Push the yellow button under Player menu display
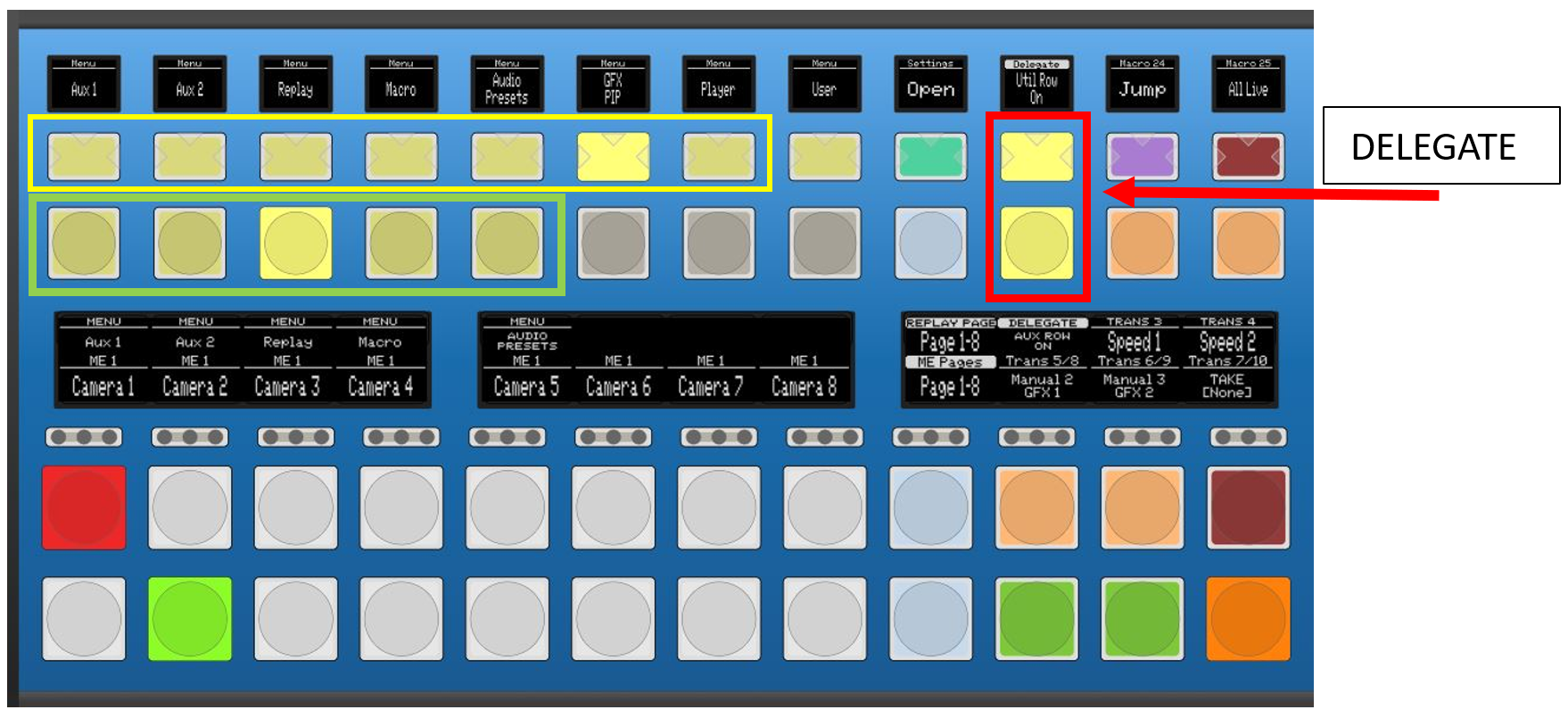This screenshot has width=1568, height=718. pos(719,157)
